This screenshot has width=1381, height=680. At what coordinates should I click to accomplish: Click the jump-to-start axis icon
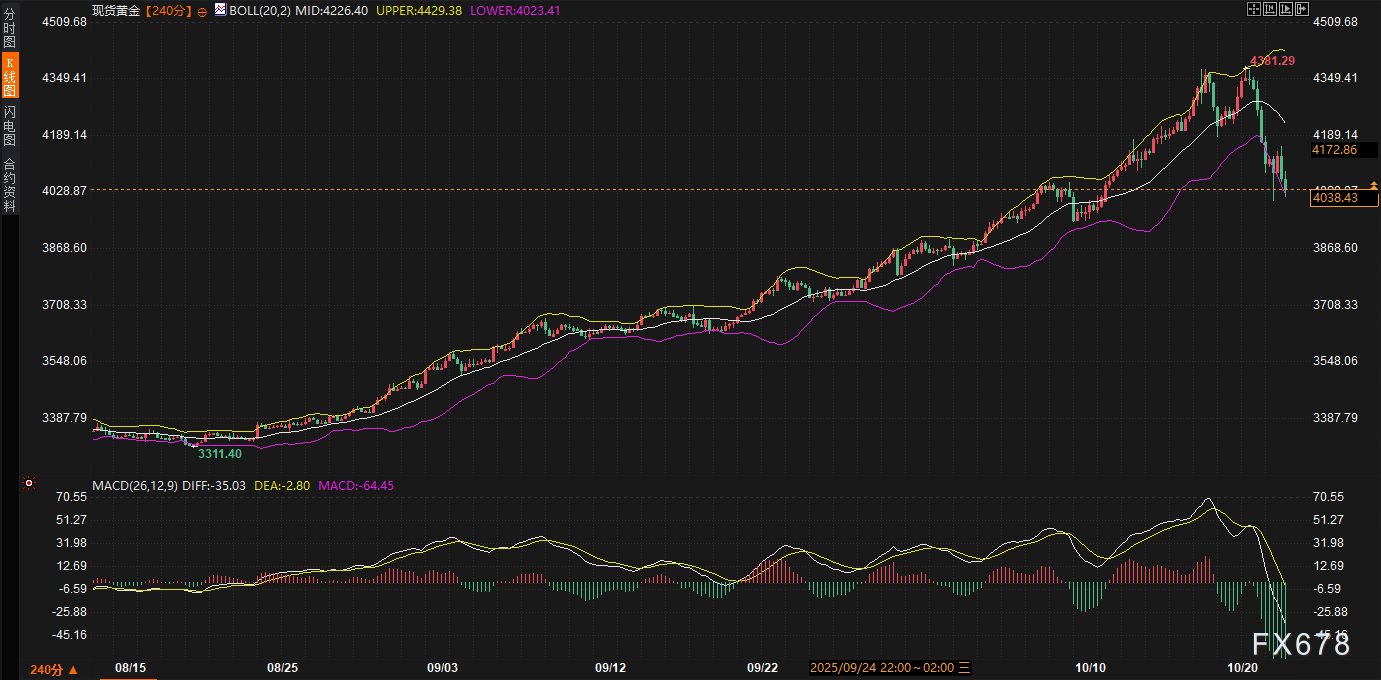[1269, 9]
